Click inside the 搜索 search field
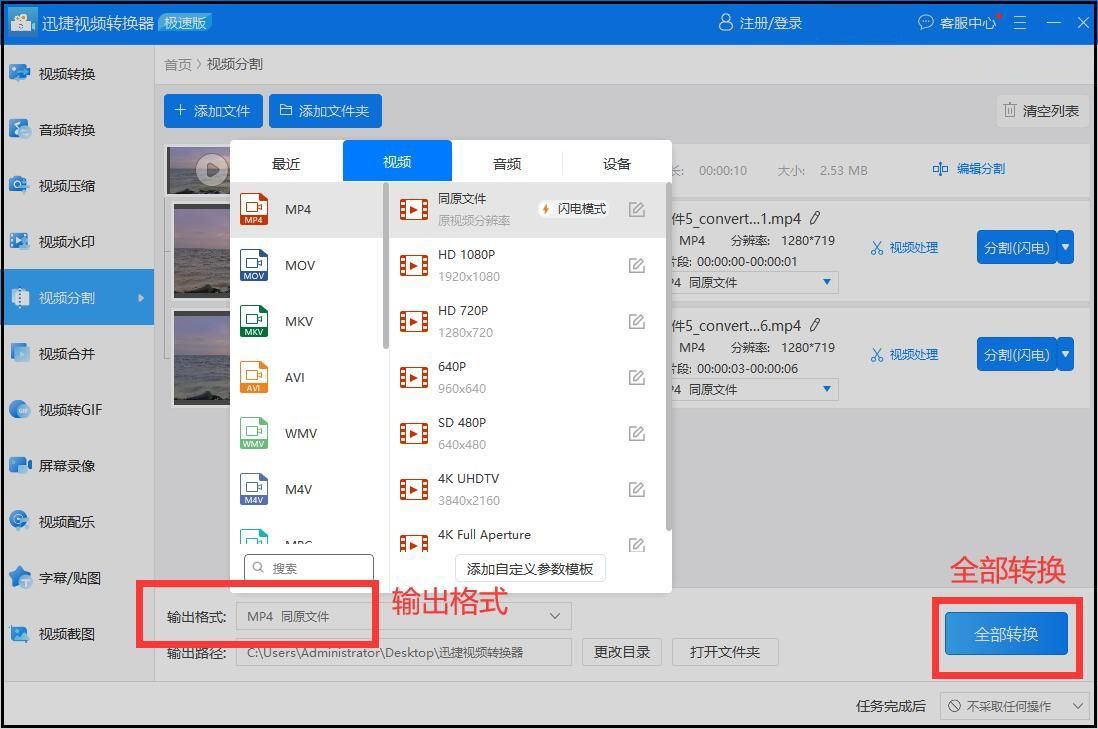 (x=310, y=567)
